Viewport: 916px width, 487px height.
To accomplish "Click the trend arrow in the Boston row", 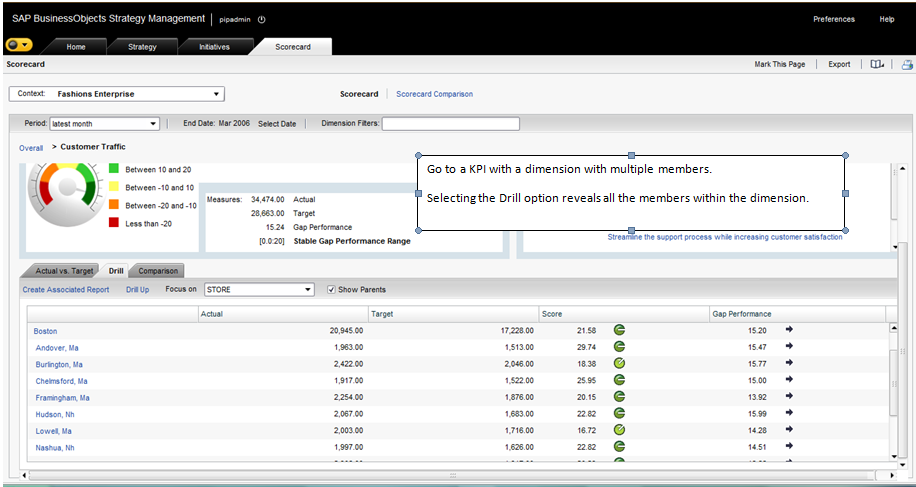I will (789, 329).
